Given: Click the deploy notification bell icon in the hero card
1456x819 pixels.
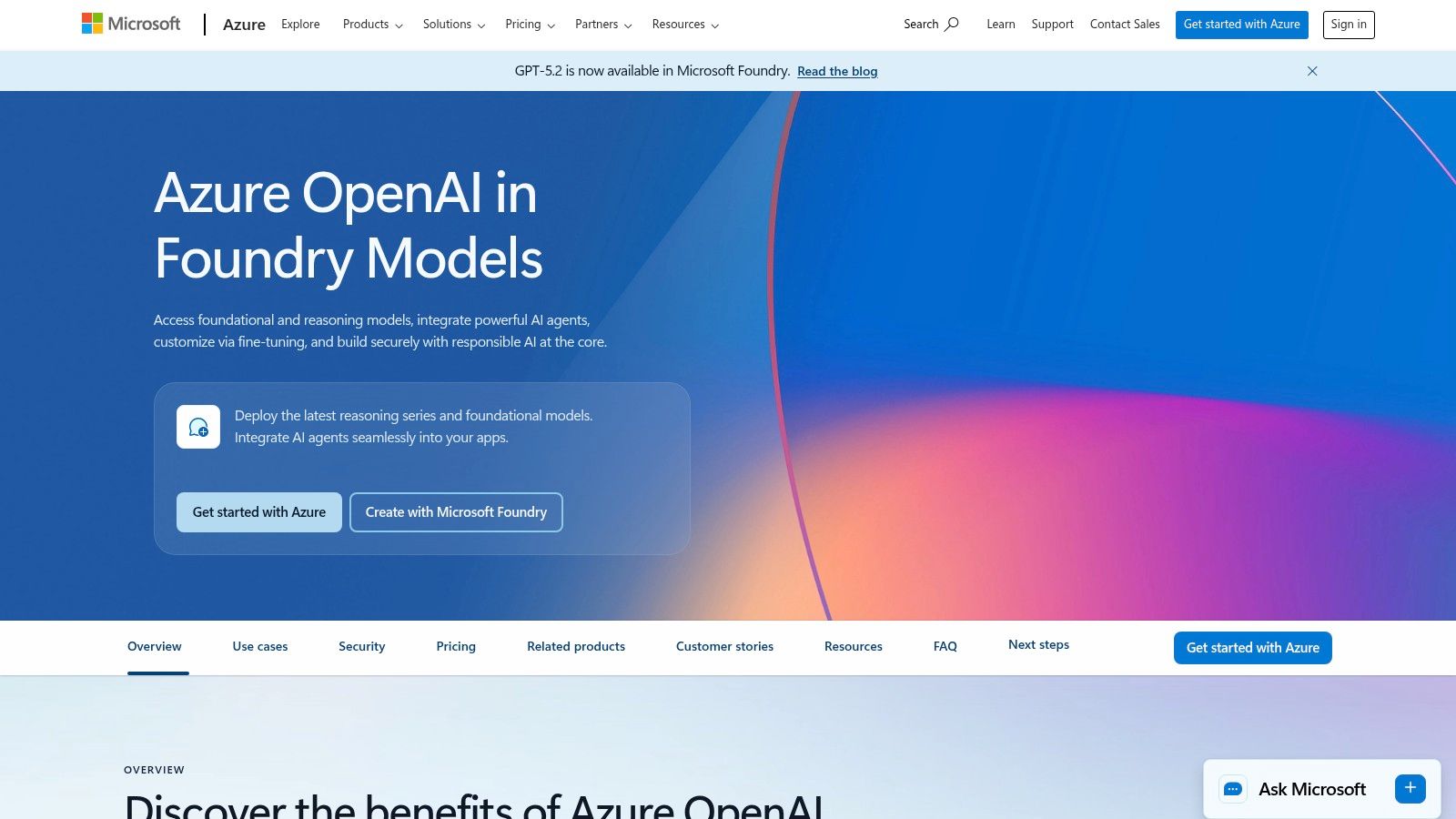Looking at the screenshot, I should [x=198, y=426].
